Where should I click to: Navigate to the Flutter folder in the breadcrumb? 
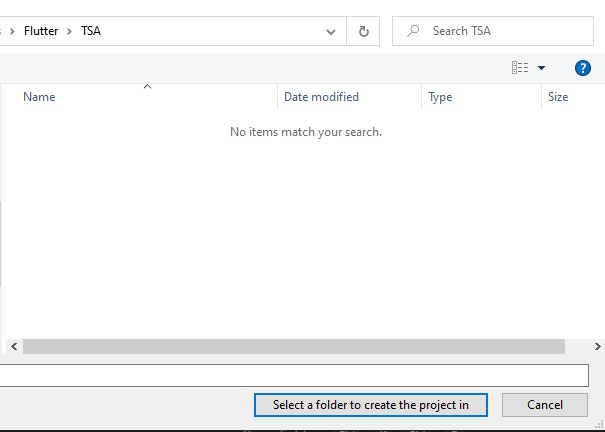click(x=41, y=31)
